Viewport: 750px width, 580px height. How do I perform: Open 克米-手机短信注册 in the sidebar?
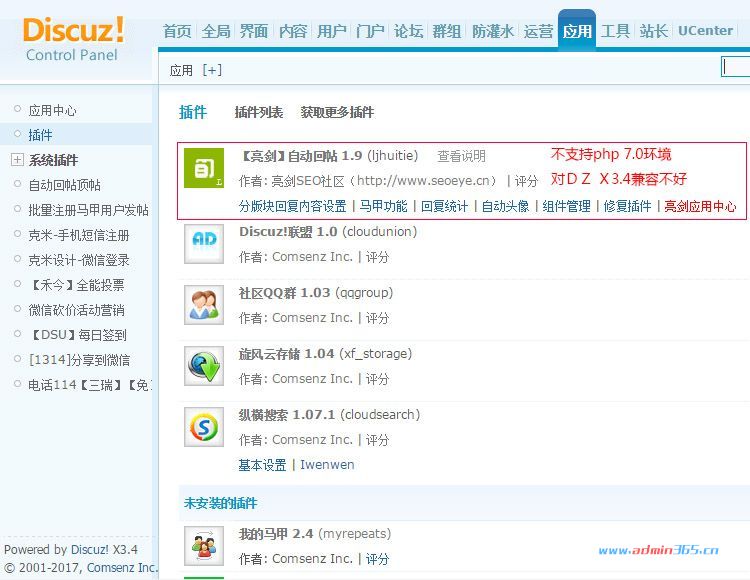pos(79,235)
